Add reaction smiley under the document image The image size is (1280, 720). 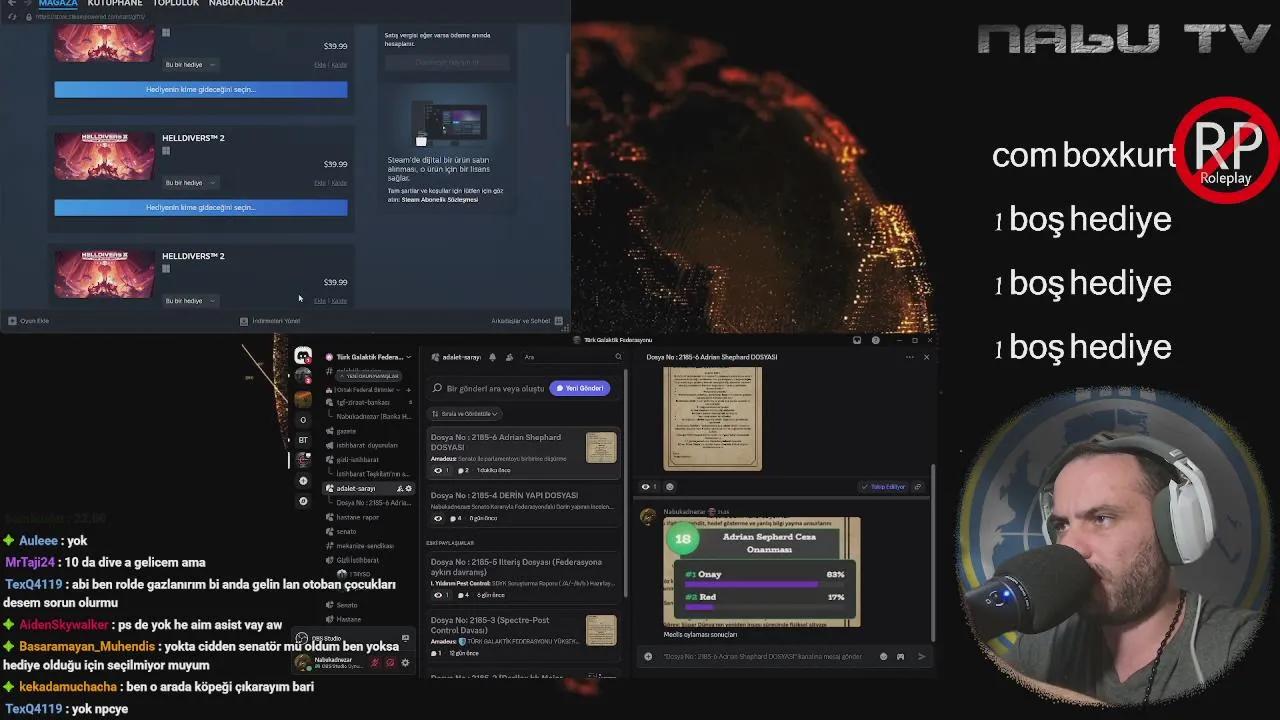670,487
